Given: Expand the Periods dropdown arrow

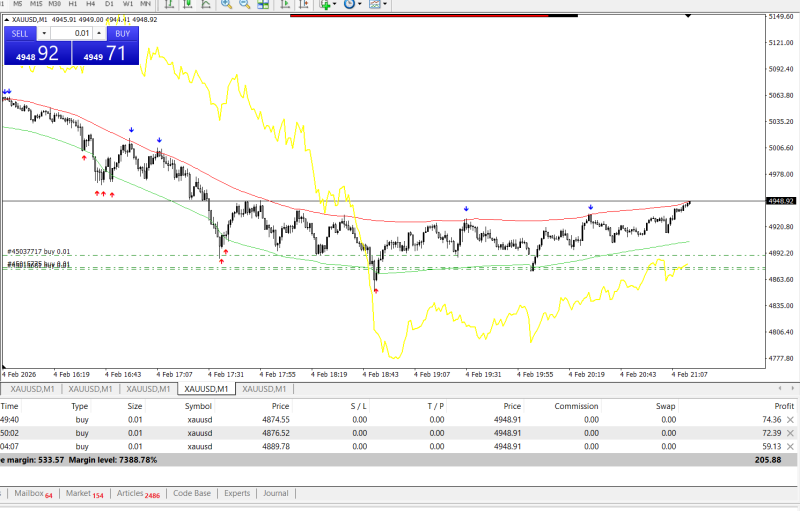Looking at the screenshot, I should tap(360, 4).
